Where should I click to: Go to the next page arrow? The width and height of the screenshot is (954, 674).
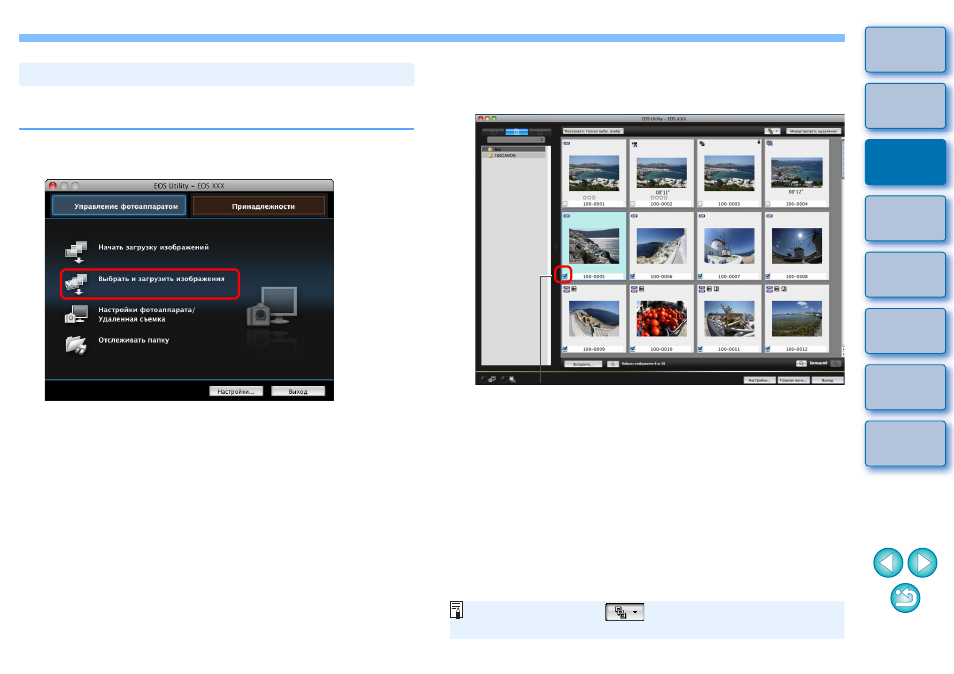(922, 562)
